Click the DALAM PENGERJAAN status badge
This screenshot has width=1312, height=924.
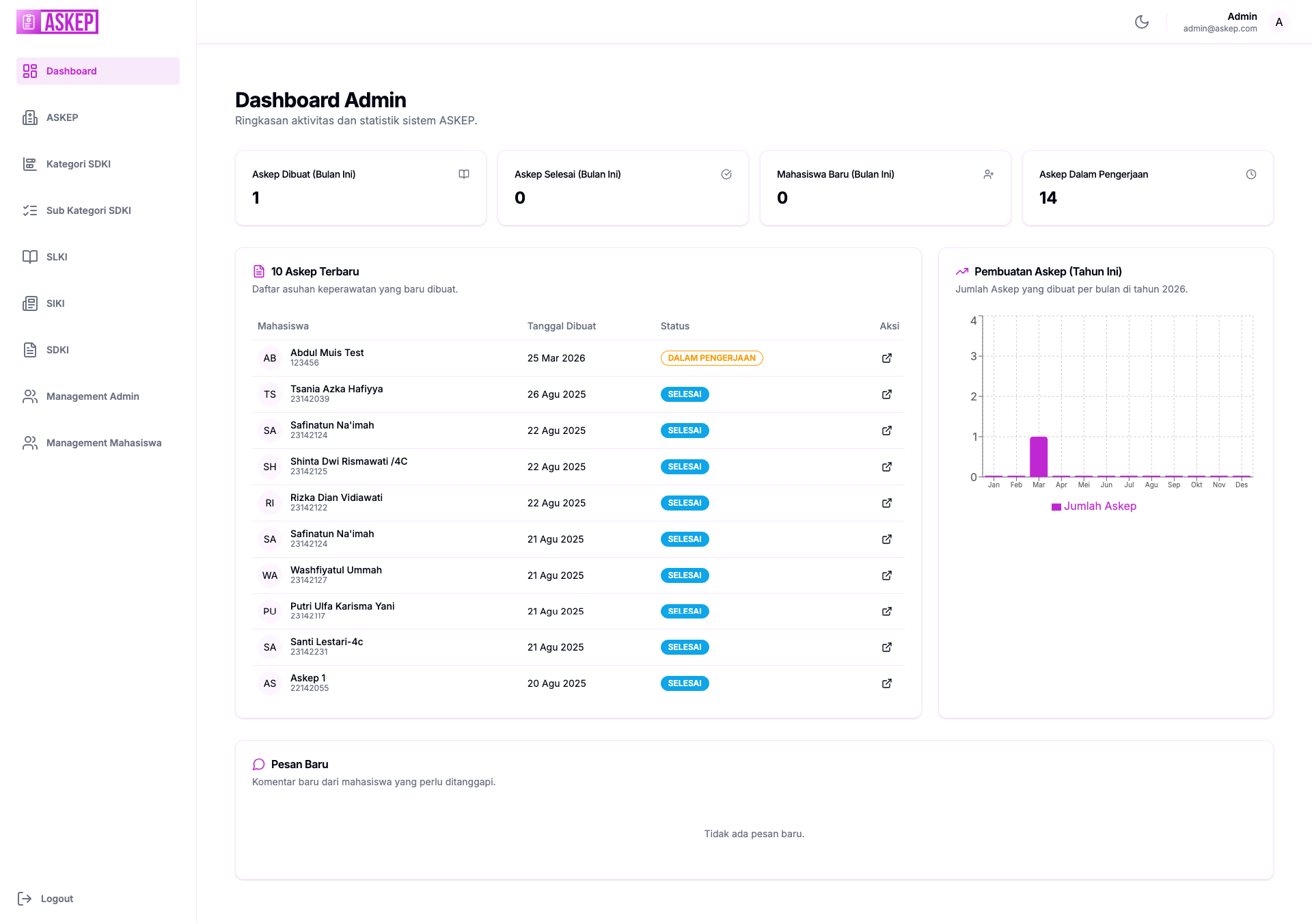pos(711,358)
